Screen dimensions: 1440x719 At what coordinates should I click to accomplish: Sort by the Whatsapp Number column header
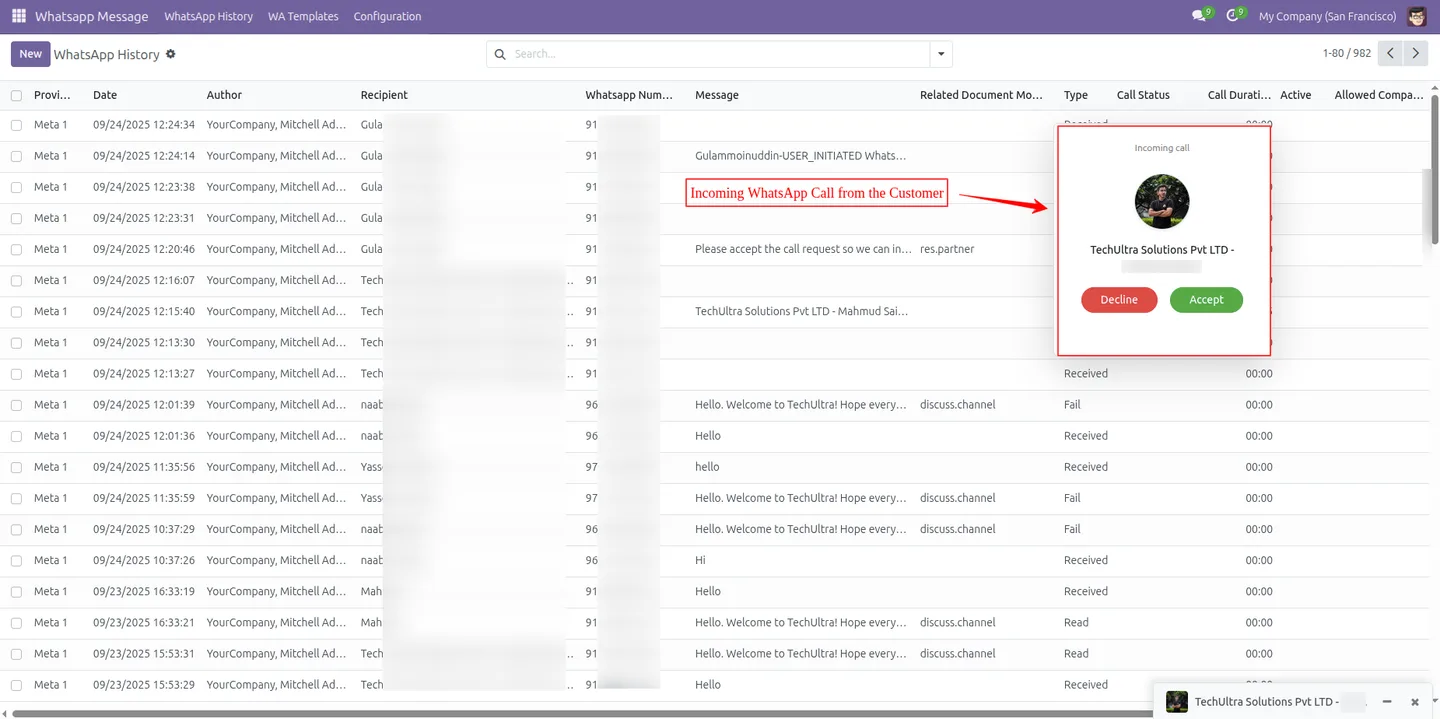[x=629, y=95]
